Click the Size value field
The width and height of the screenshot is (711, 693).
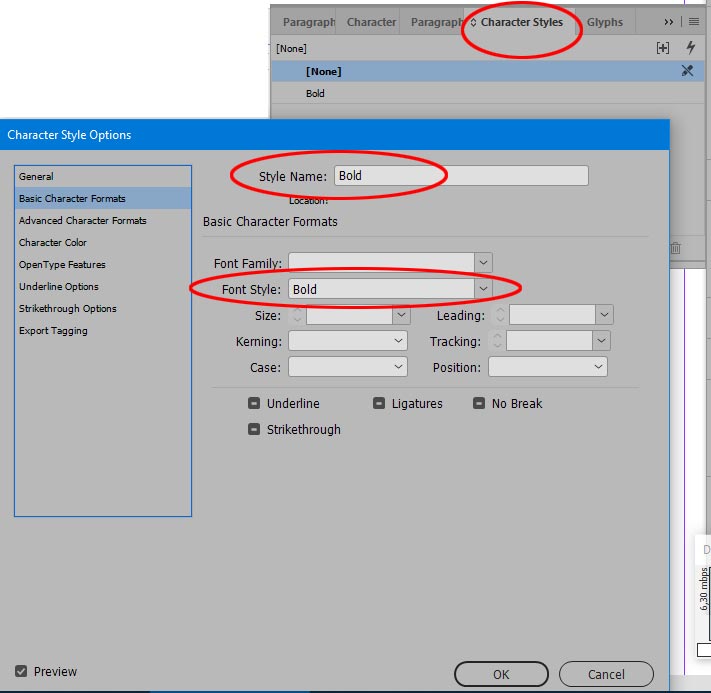[x=349, y=315]
